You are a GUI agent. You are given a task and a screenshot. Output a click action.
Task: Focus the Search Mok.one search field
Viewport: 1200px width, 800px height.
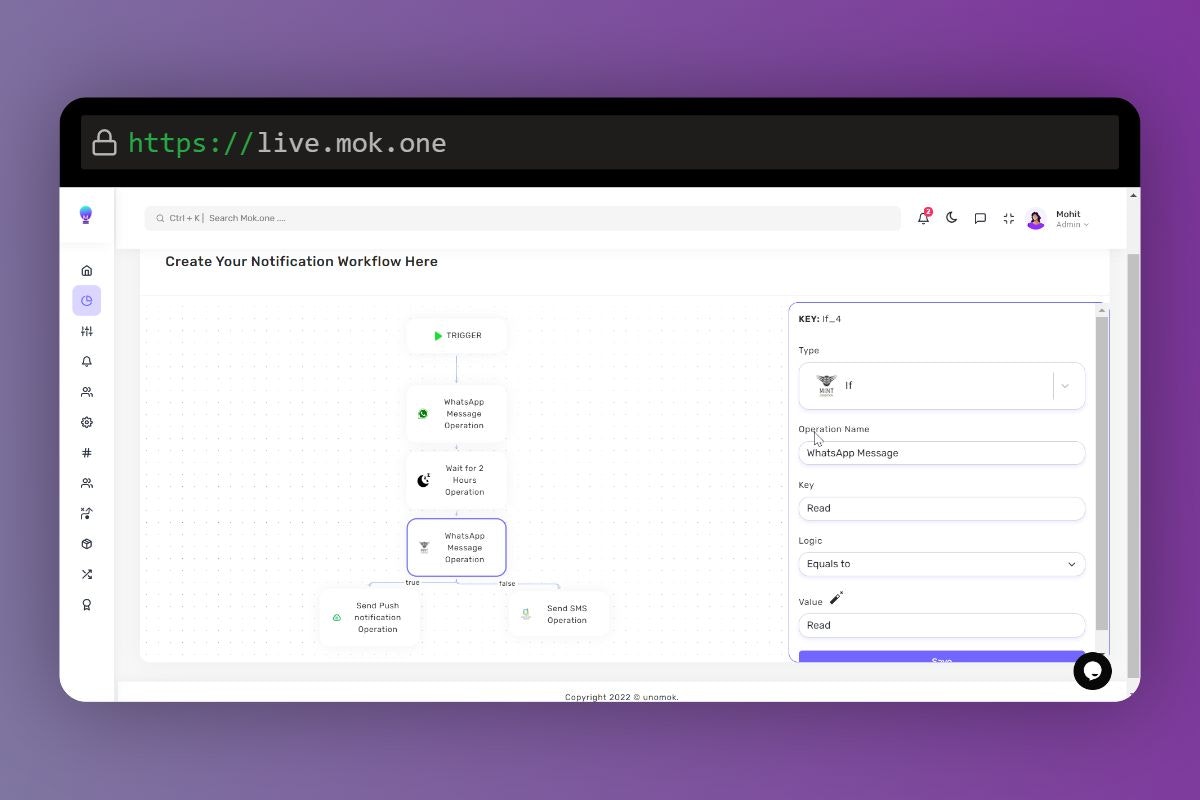coord(523,218)
